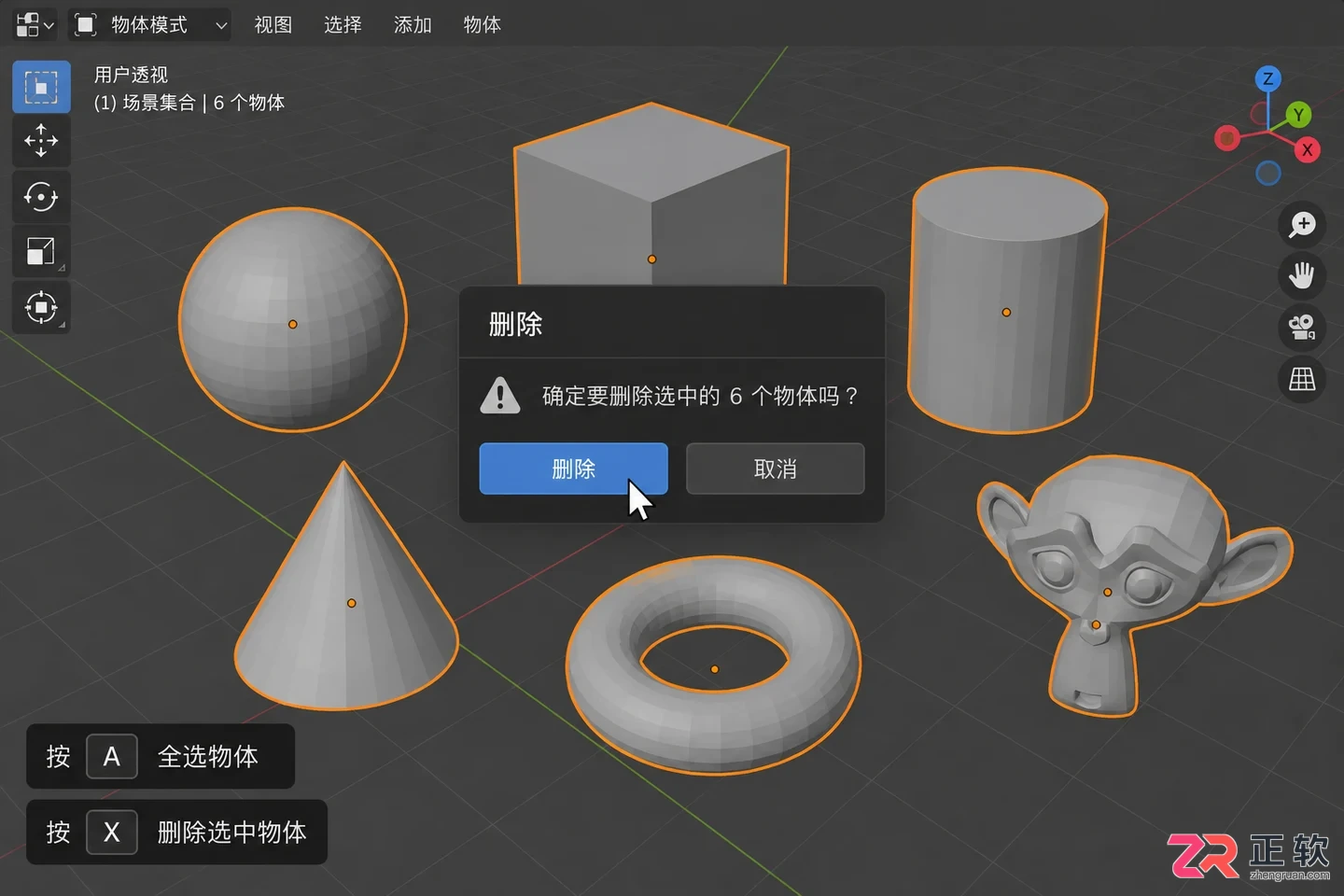Click the 用户透视 view label

tap(131, 75)
